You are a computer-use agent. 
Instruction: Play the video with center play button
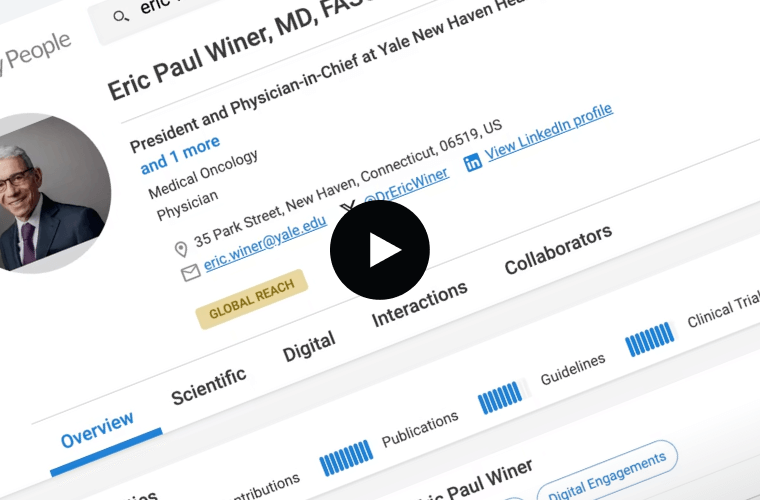tap(380, 250)
